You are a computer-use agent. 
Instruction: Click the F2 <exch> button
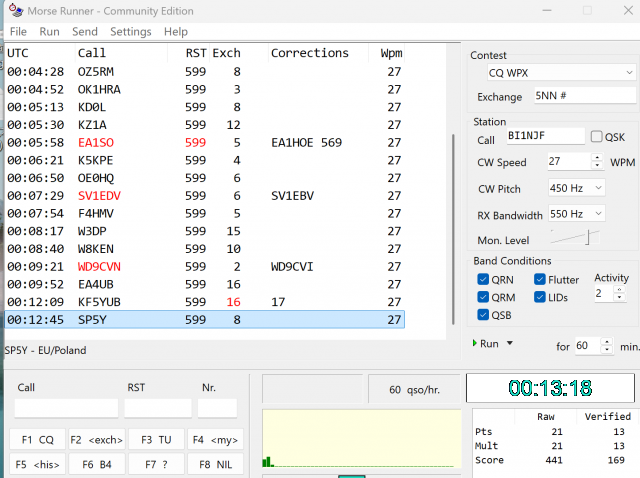pyautogui.click(x=97, y=440)
